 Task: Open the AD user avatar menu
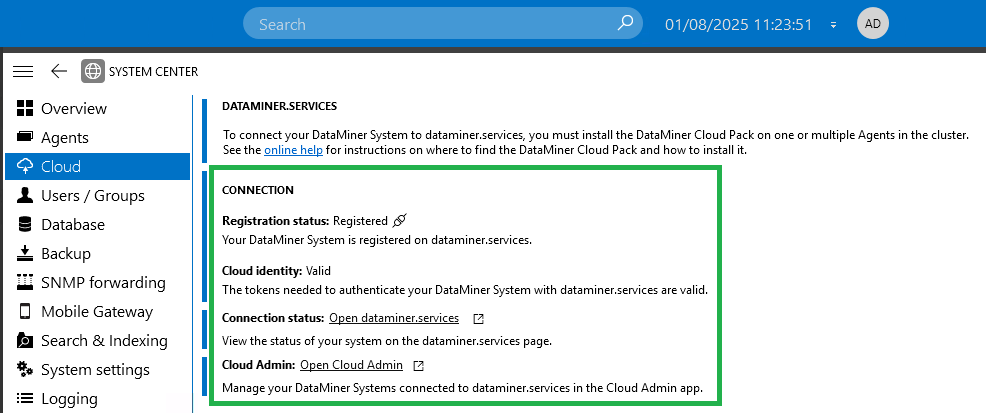(x=873, y=24)
